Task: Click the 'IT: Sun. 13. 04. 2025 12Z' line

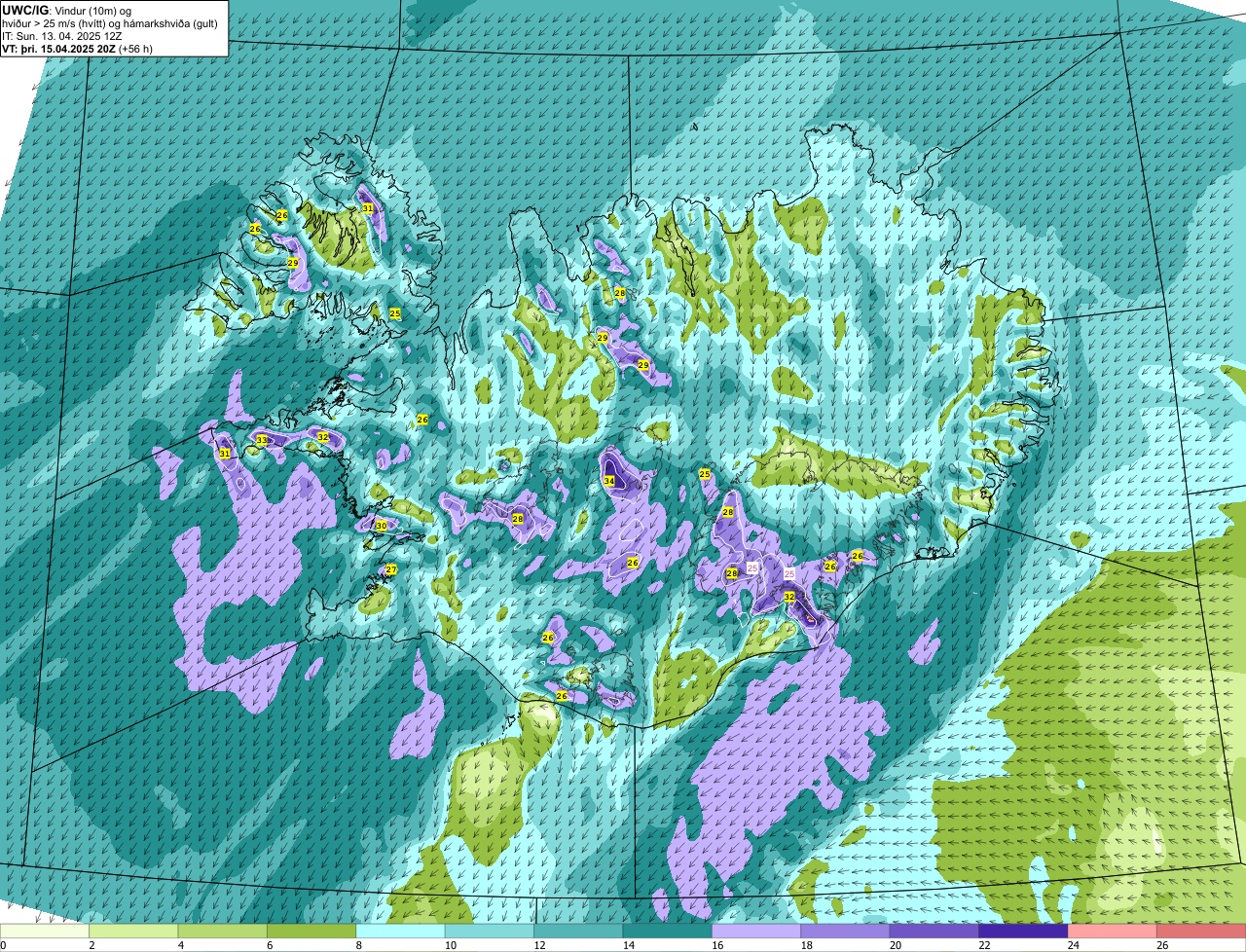Action: 60,36
